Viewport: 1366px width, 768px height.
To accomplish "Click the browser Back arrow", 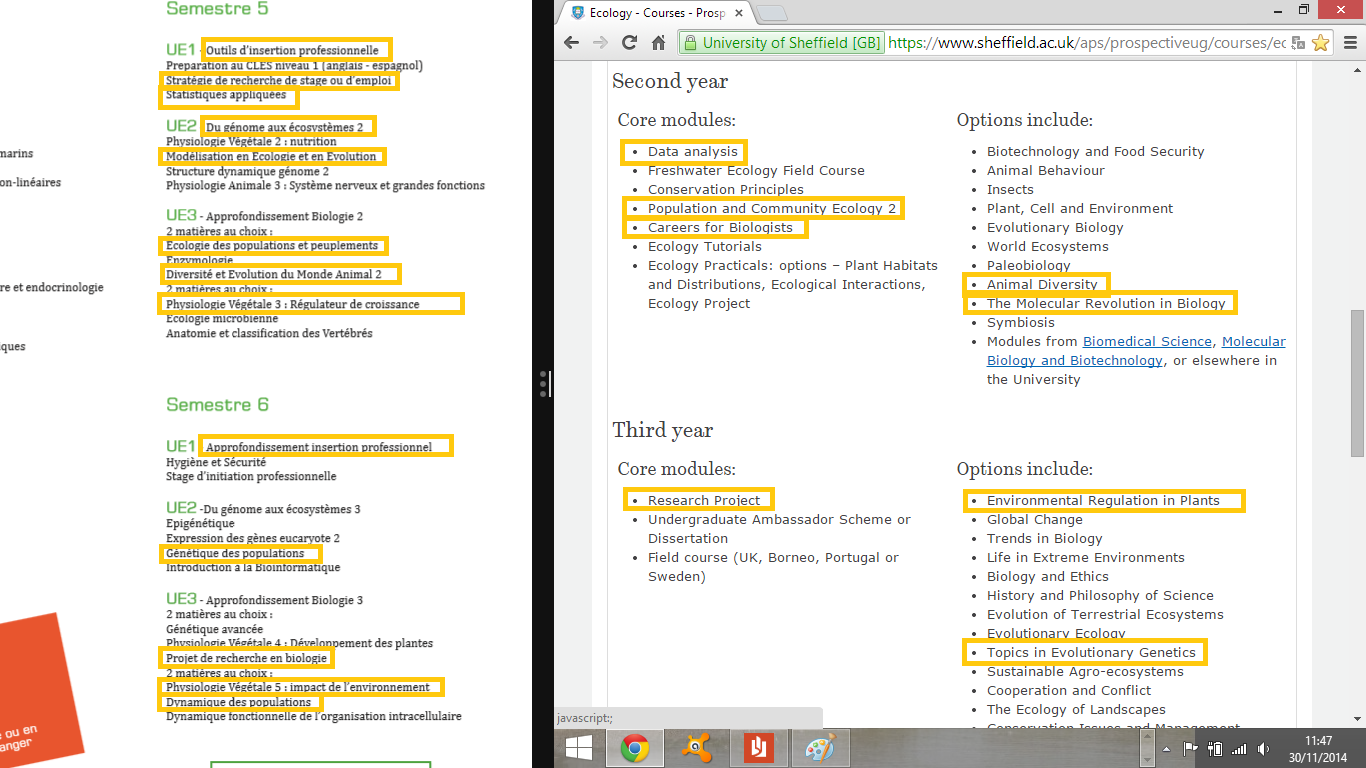I will [572, 42].
